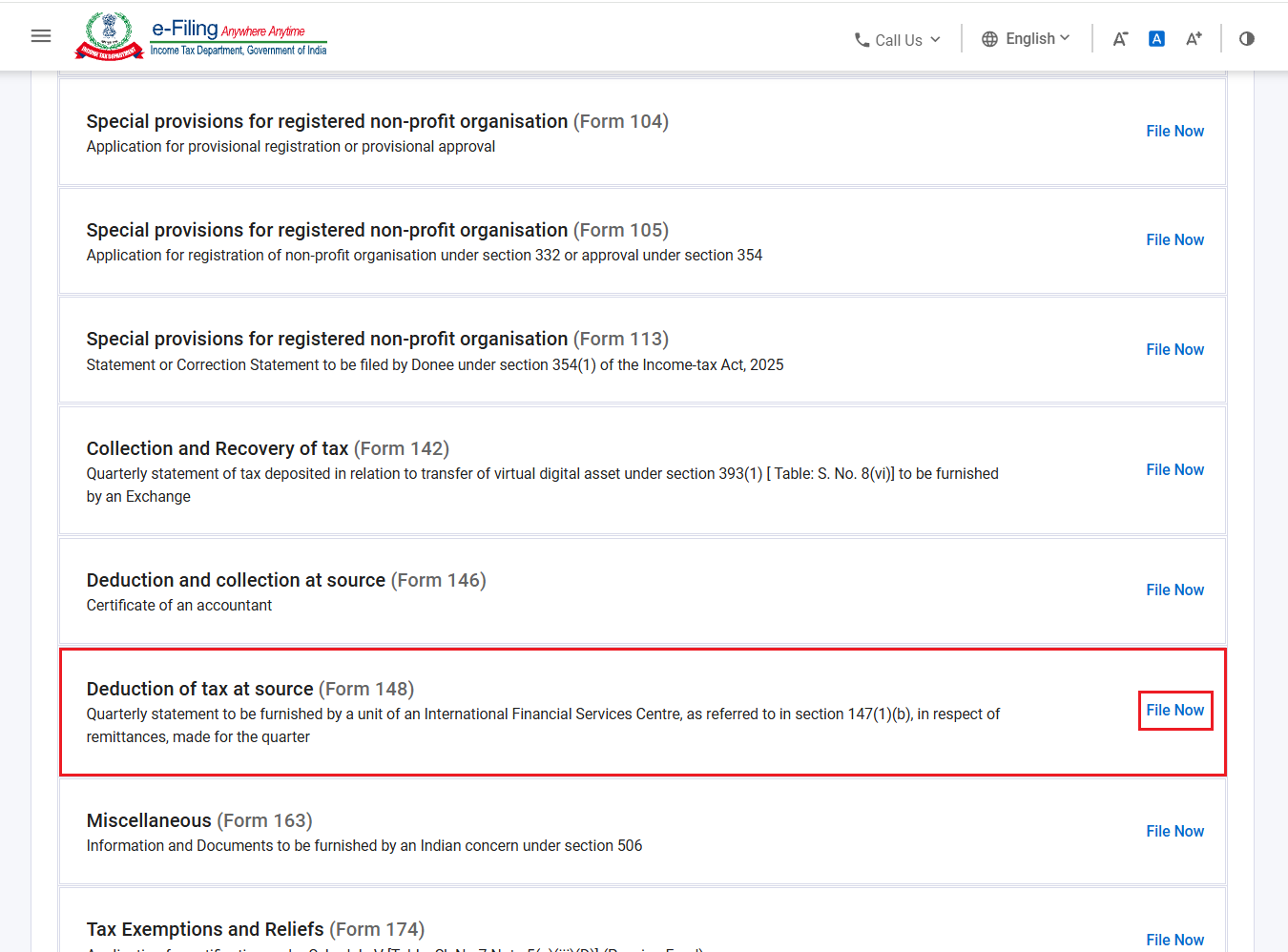Click description about virtual digital asset transfer
Viewport: 1288px width, 952px height.
point(543,485)
